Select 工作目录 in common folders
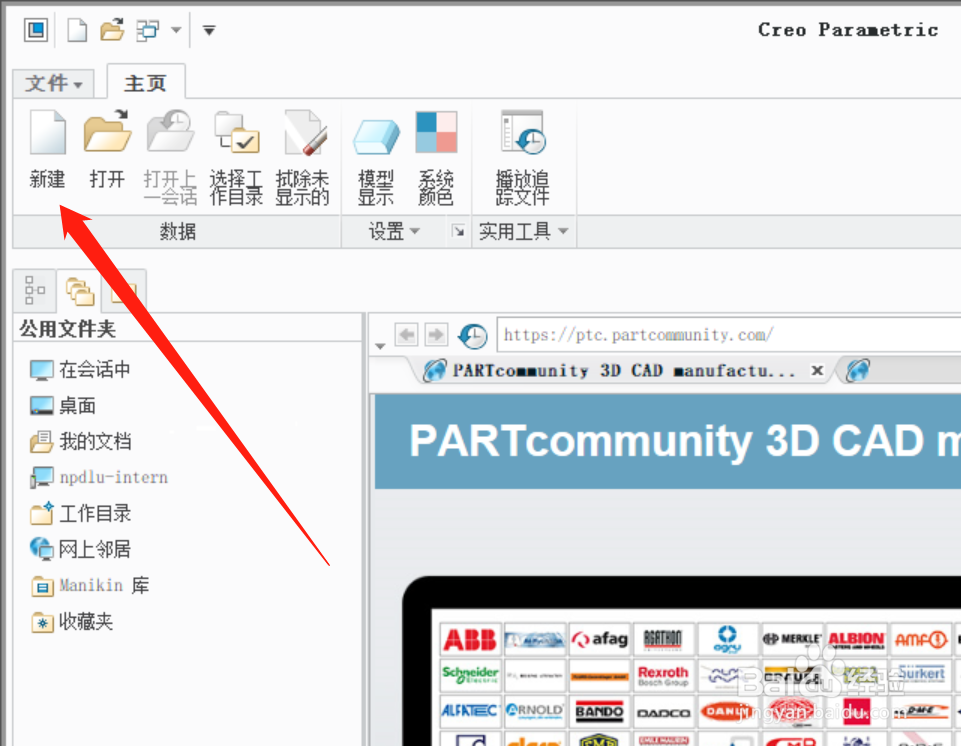 [x=80, y=513]
